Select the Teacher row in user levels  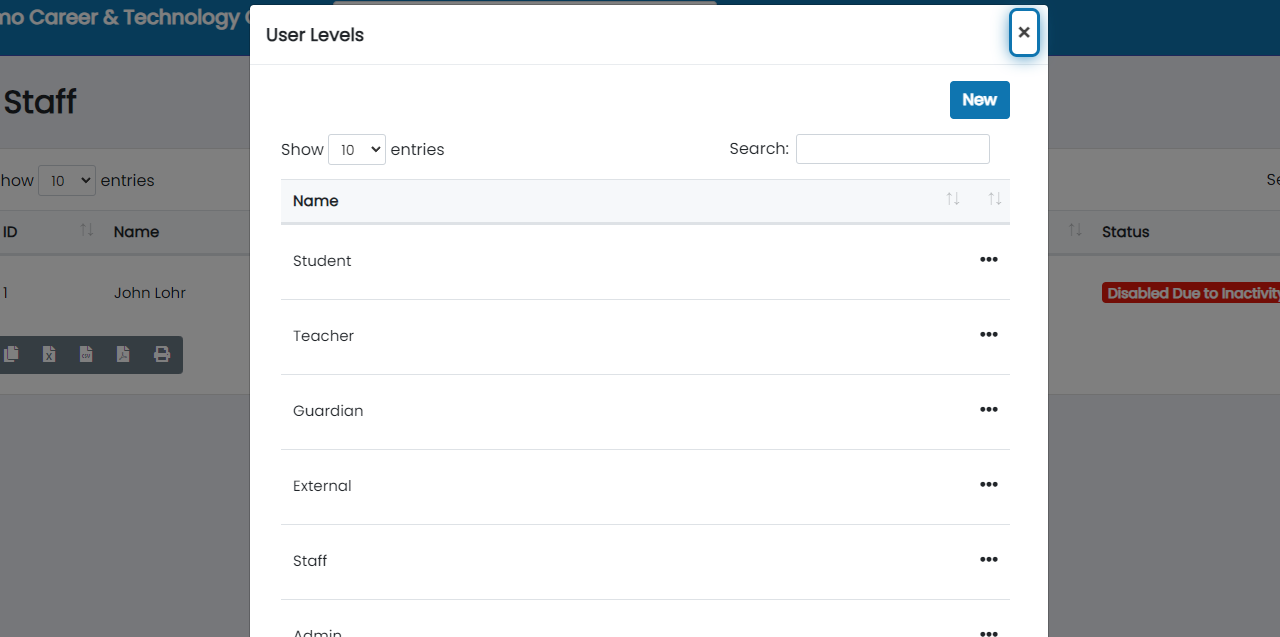click(x=323, y=336)
